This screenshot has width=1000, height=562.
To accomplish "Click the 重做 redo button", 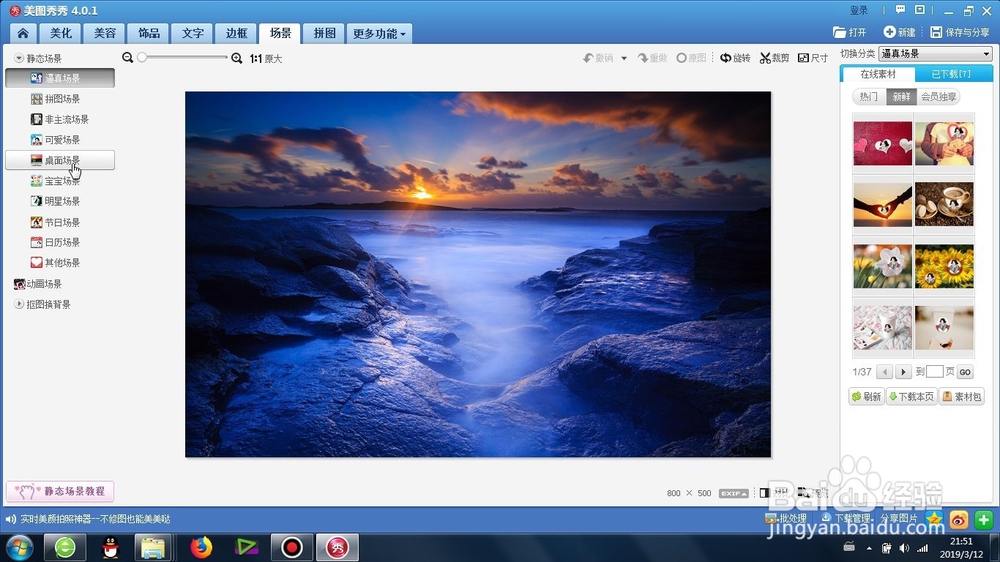I will pos(652,58).
